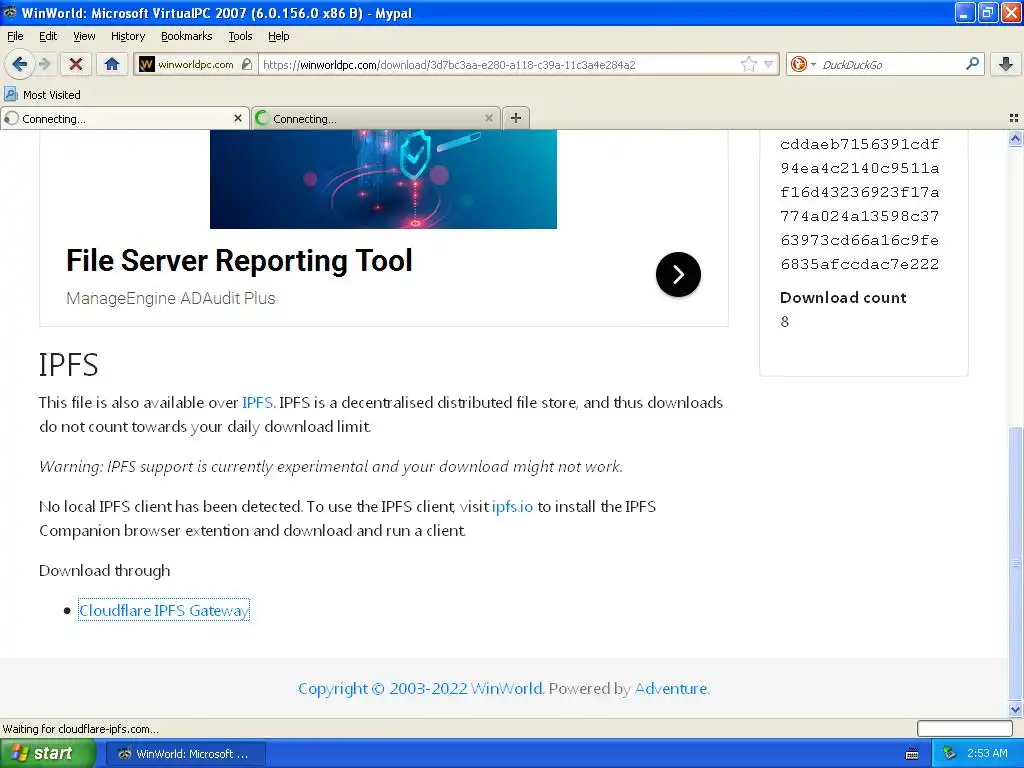Screen dimensions: 1024x768
Task: Open the View menu
Action: click(x=84, y=36)
